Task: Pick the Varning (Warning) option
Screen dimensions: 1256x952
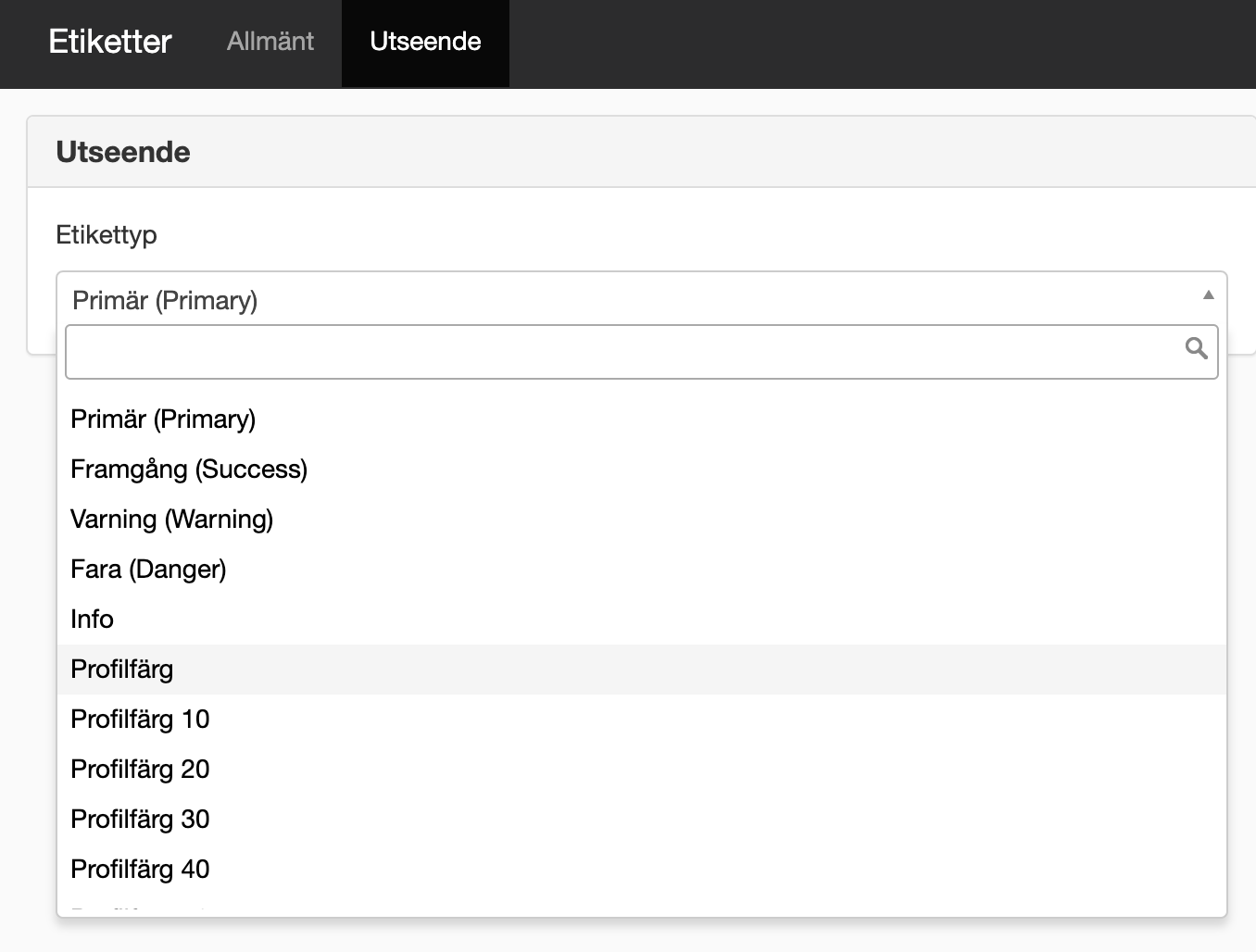Action: (641, 520)
